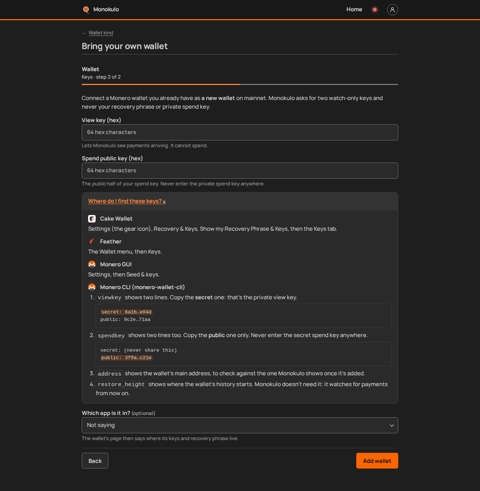This screenshot has height=491, width=480.
Task: Click the 'Keys · step' subtitle text
Action: click(101, 77)
